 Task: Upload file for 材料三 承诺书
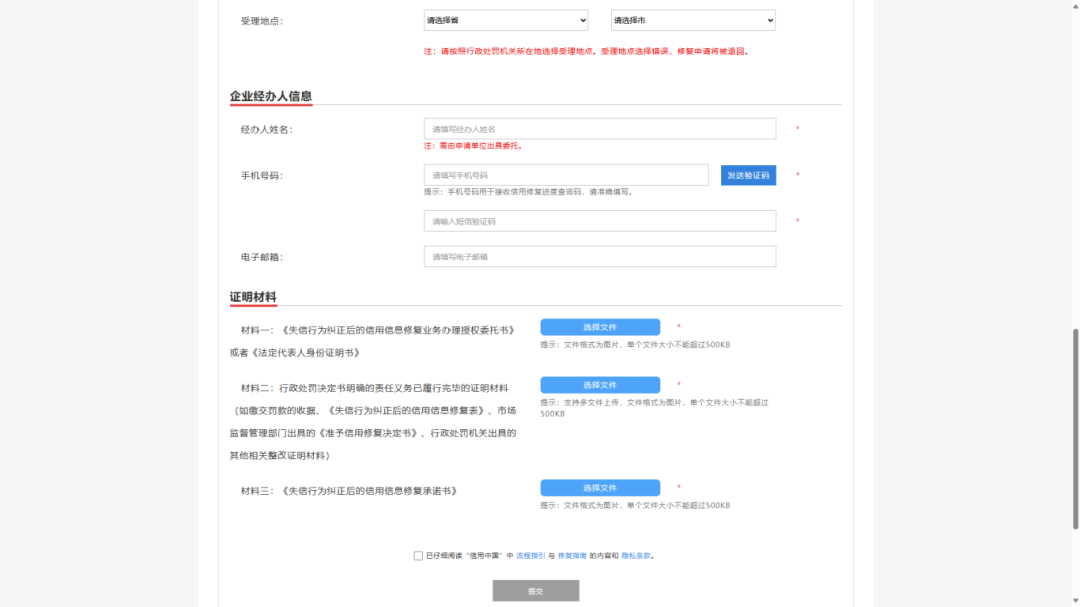click(600, 488)
